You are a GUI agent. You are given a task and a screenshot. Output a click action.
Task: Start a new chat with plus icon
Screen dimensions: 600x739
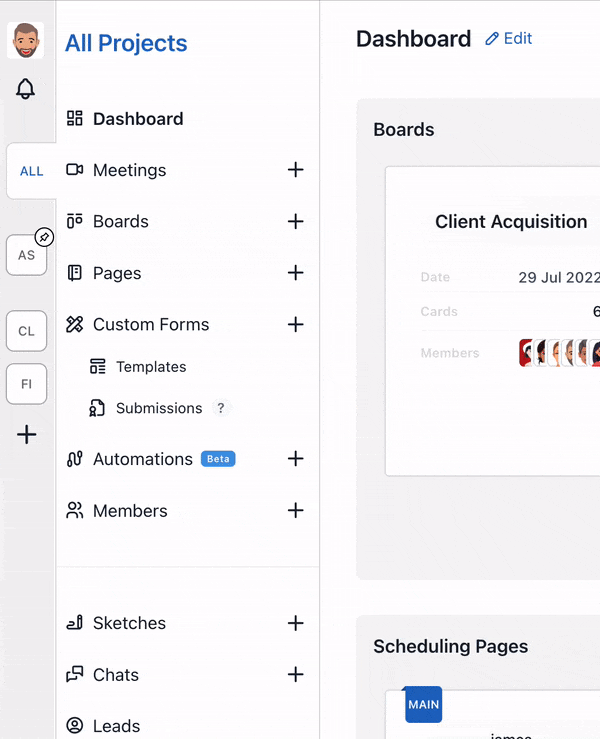(x=295, y=674)
